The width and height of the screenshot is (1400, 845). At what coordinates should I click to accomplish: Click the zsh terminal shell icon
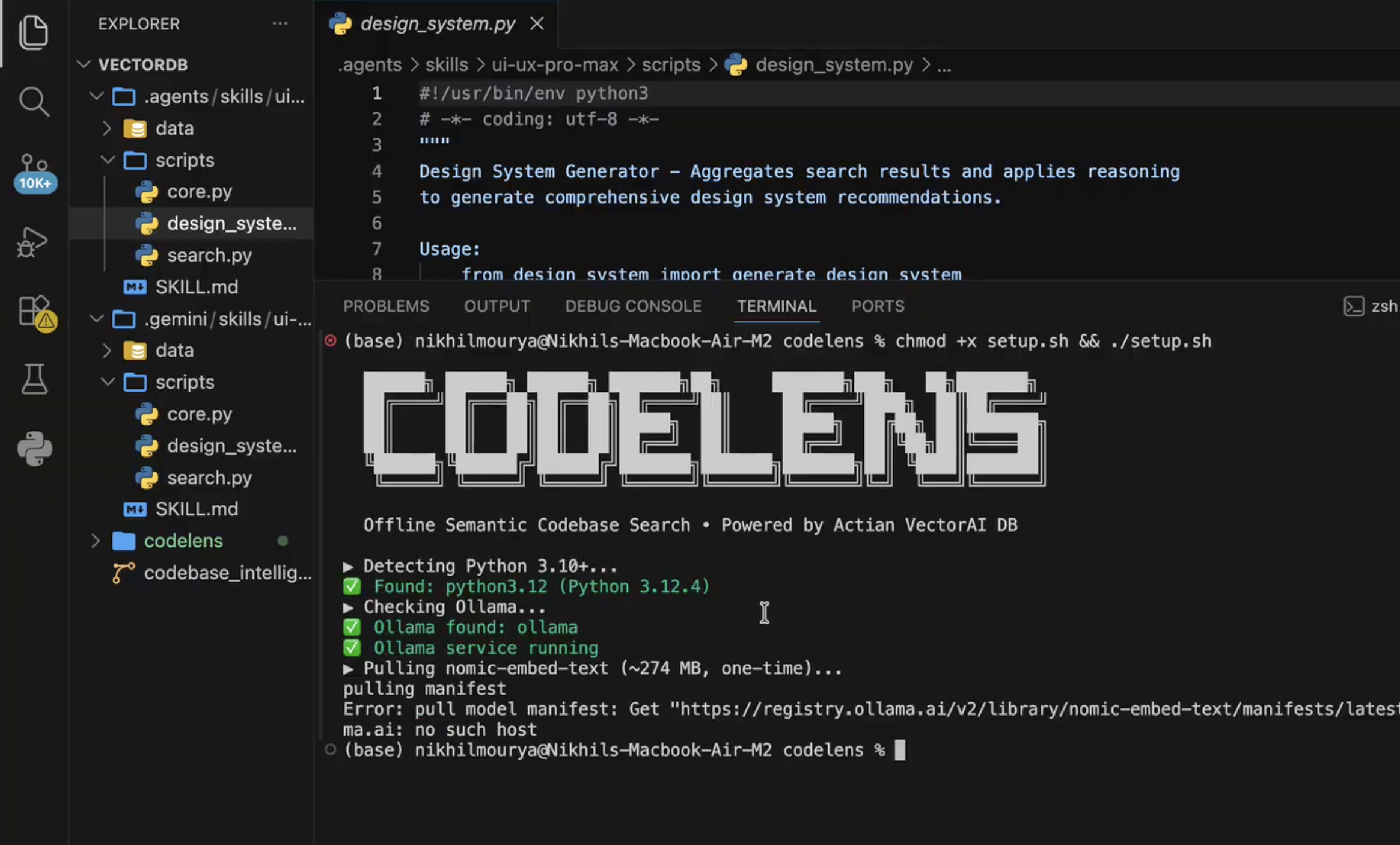(x=1353, y=306)
